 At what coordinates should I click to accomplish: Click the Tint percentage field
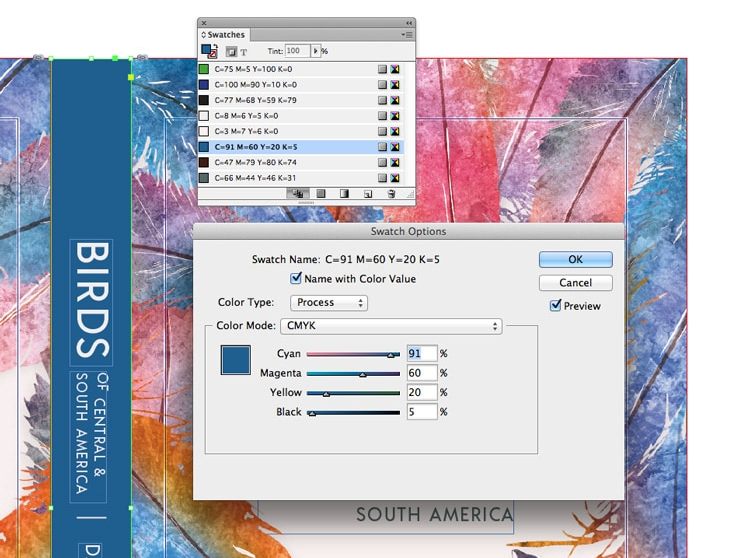[x=298, y=51]
